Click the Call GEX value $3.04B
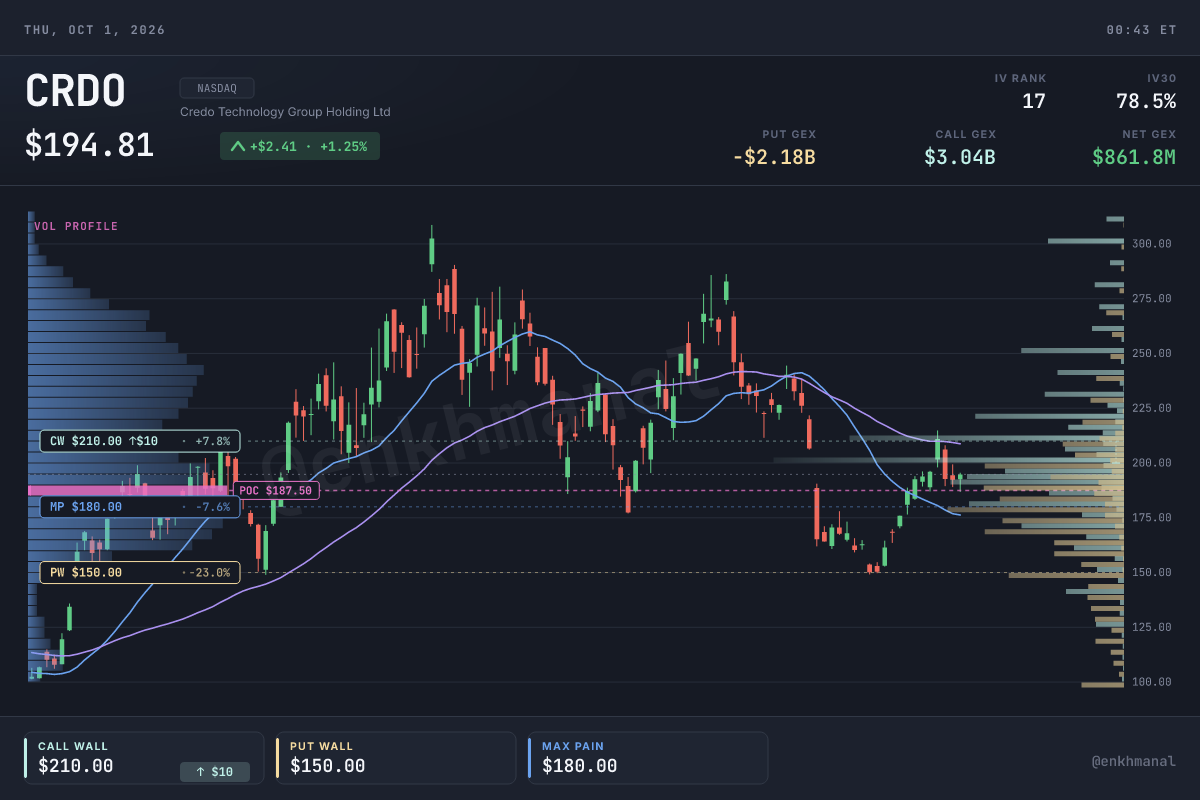This screenshot has height=800, width=1200. [x=960, y=157]
